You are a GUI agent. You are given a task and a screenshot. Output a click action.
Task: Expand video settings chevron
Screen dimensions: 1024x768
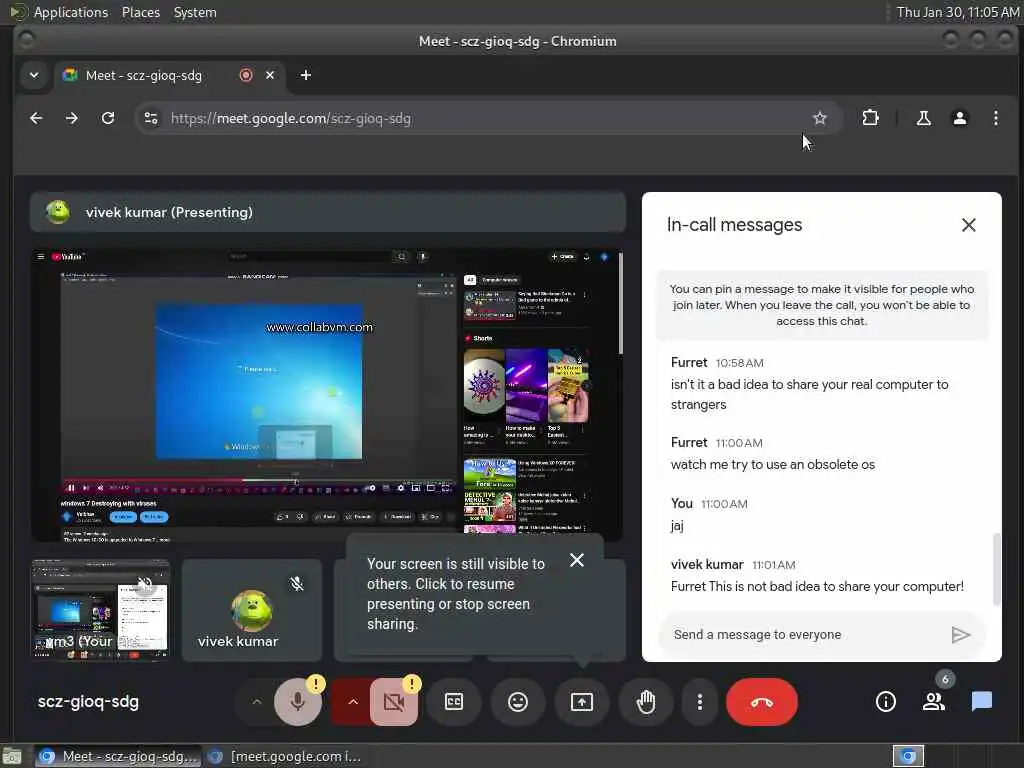tap(353, 702)
